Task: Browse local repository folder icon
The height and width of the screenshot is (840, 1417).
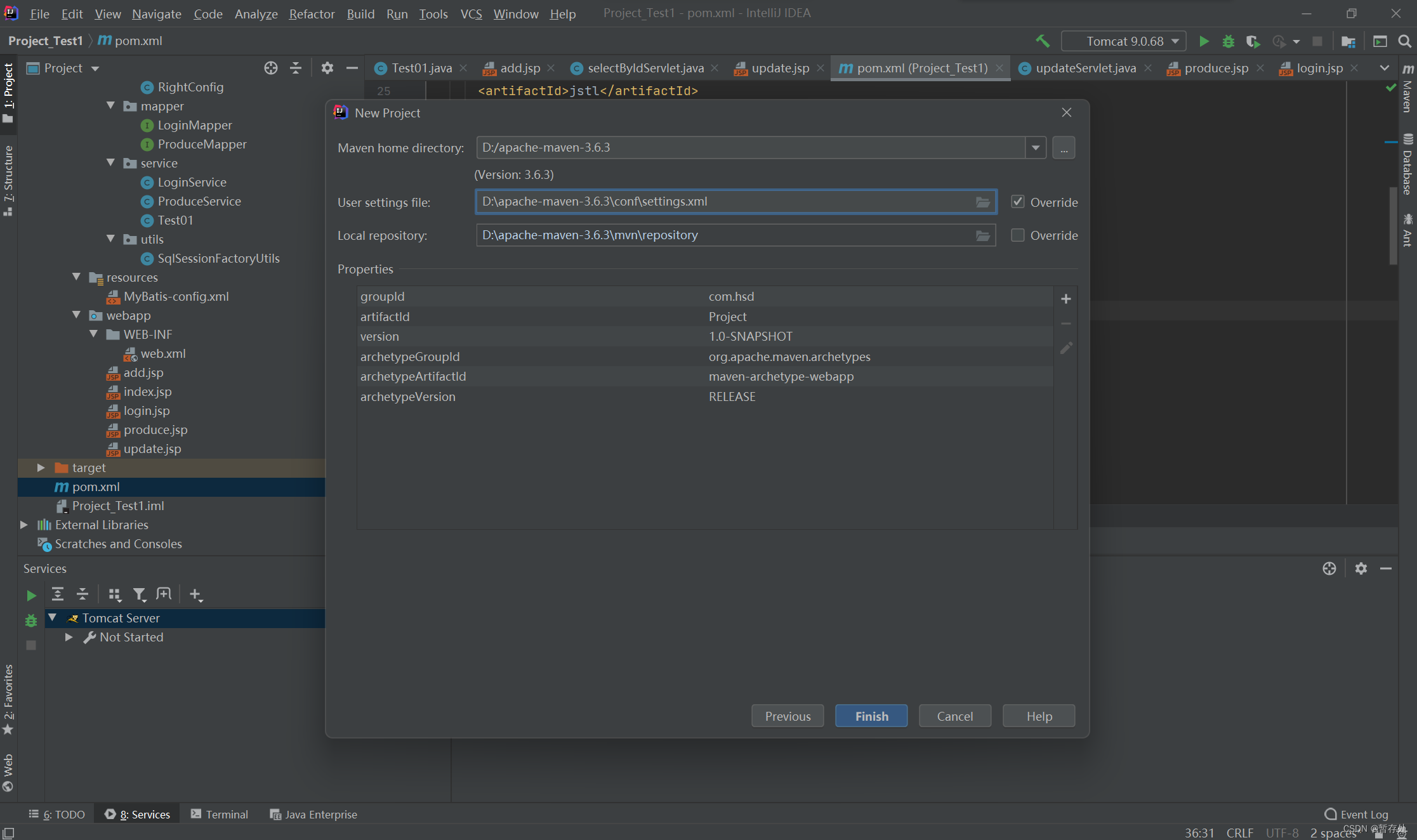Action: (982, 235)
